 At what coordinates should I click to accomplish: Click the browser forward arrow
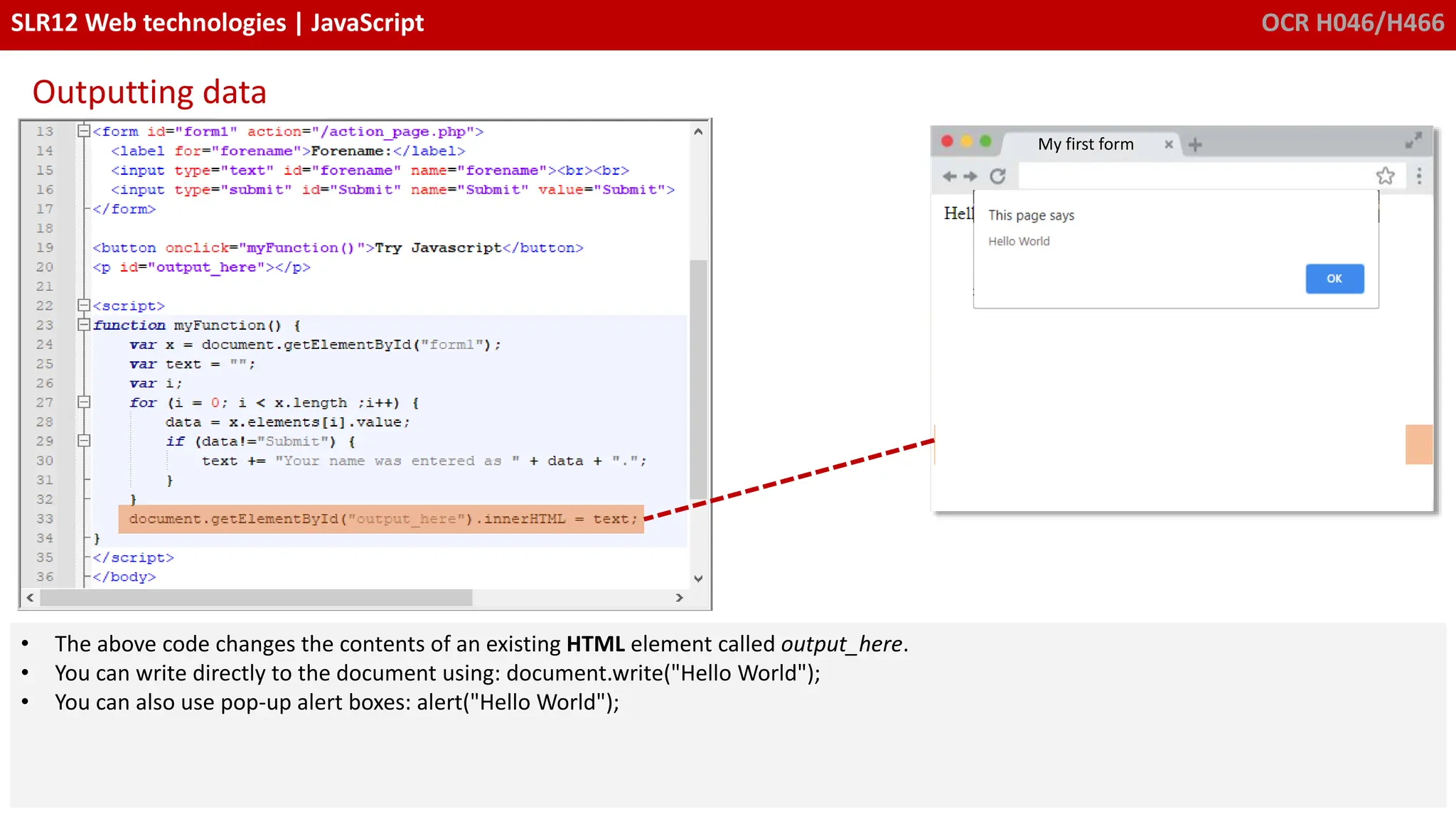970,176
